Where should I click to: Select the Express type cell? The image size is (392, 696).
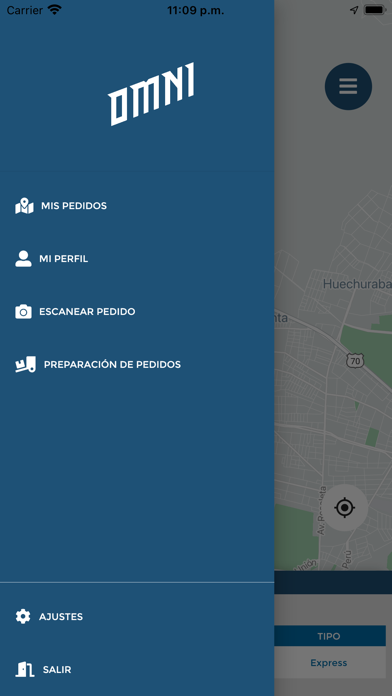click(x=329, y=663)
